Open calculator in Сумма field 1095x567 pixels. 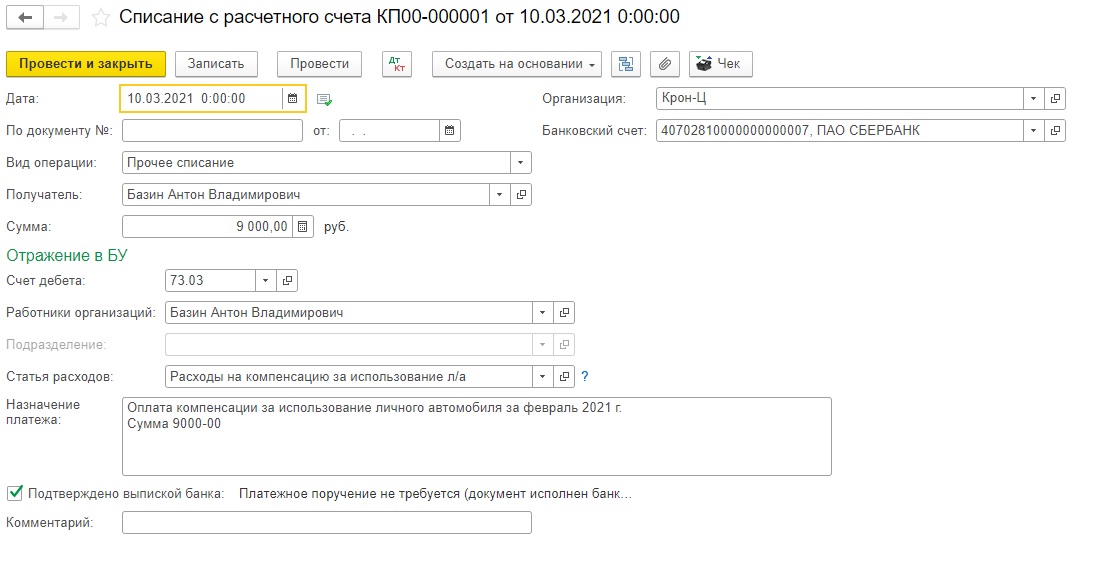point(302,226)
